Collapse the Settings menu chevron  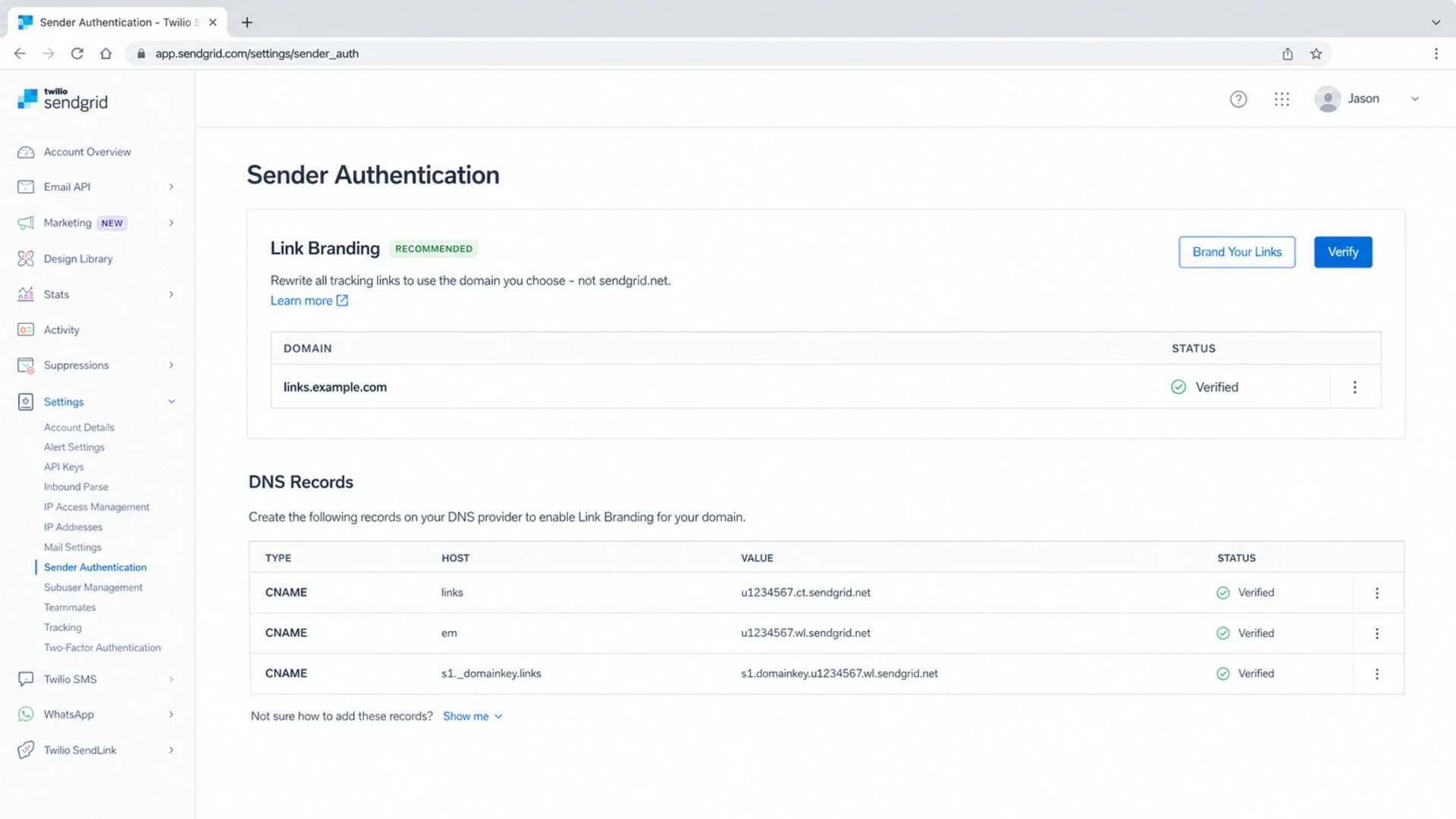click(x=171, y=402)
